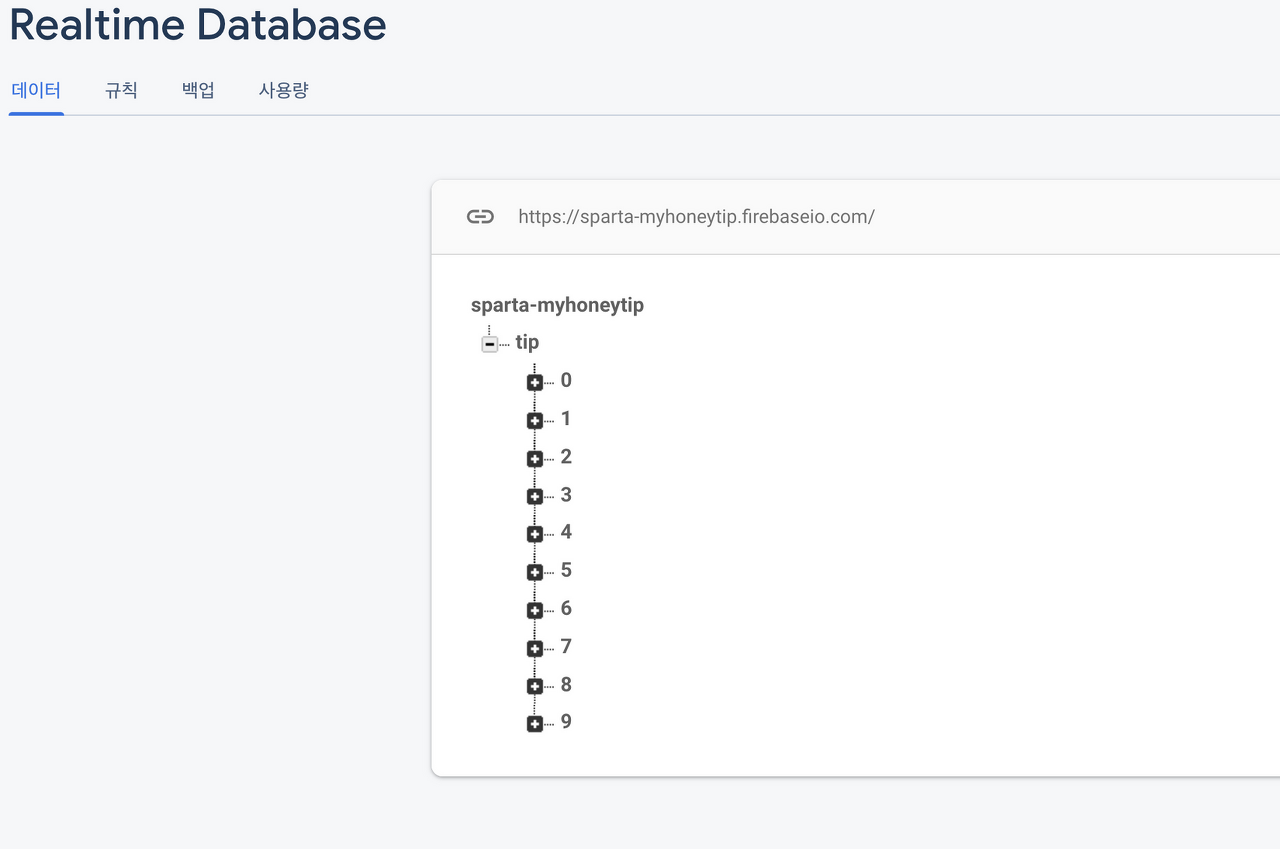
Task: Select the 데이터 tab
Action: pyautogui.click(x=36, y=91)
